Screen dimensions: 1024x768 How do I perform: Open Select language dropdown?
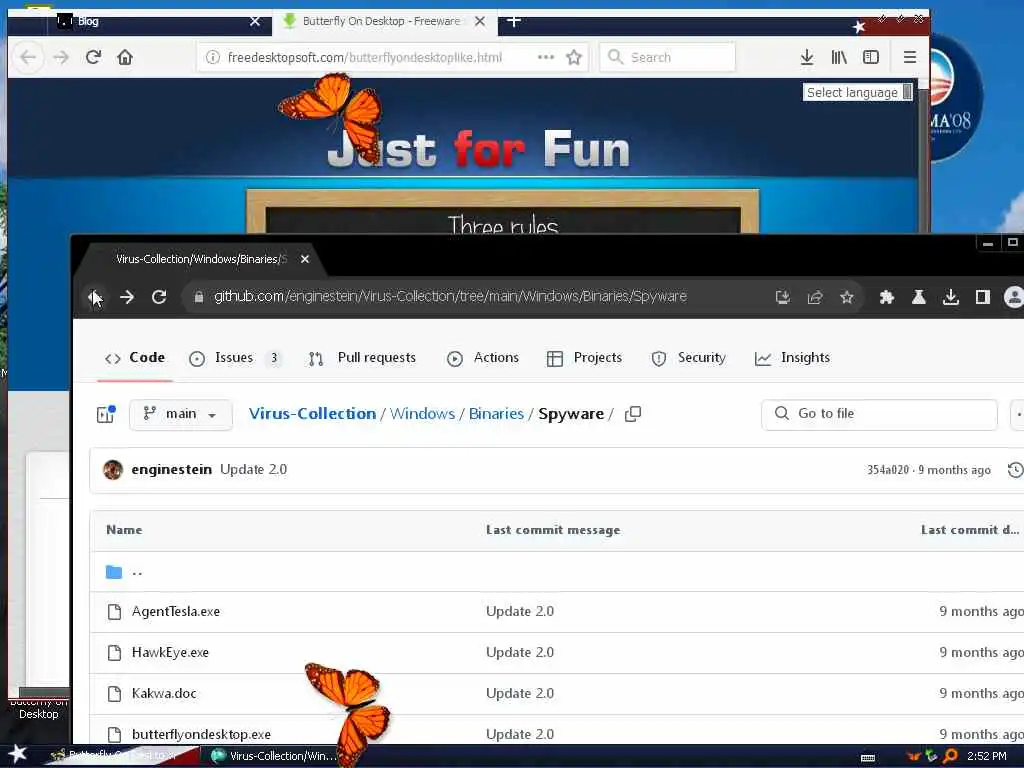pyautogui.click(x=859, y=92)
